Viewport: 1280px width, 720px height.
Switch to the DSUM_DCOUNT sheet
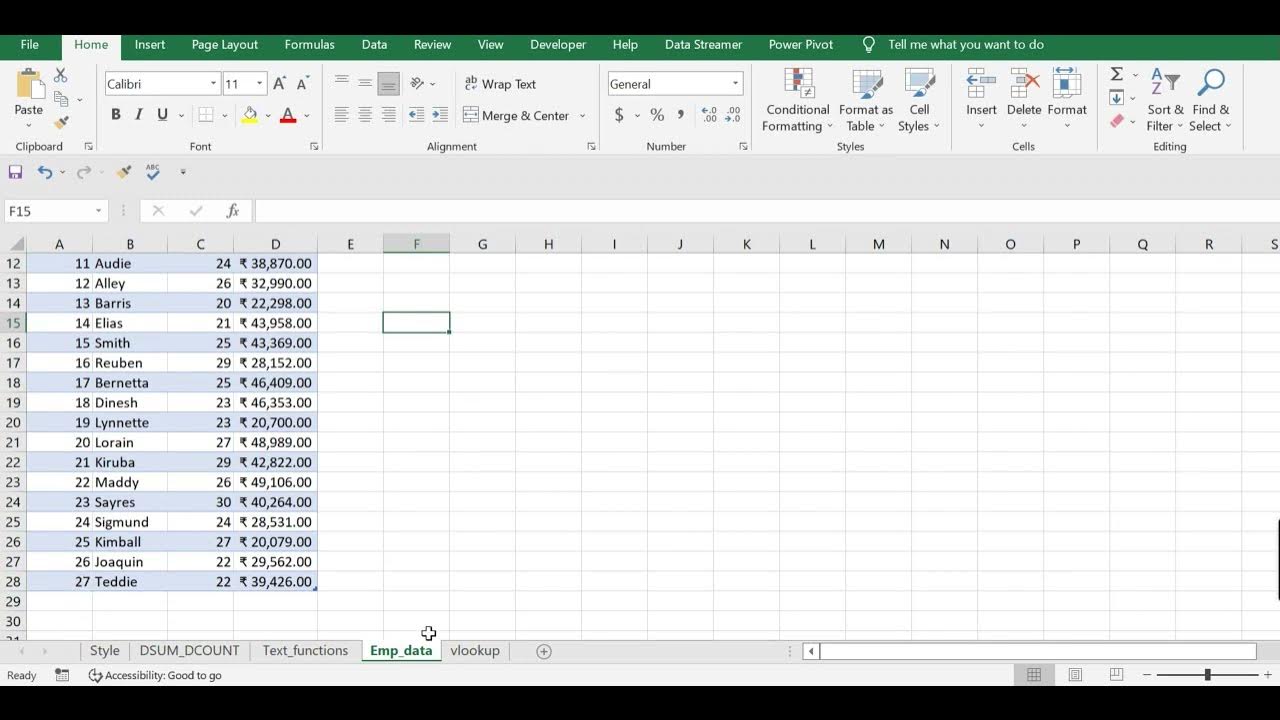(x=190, y=651)
